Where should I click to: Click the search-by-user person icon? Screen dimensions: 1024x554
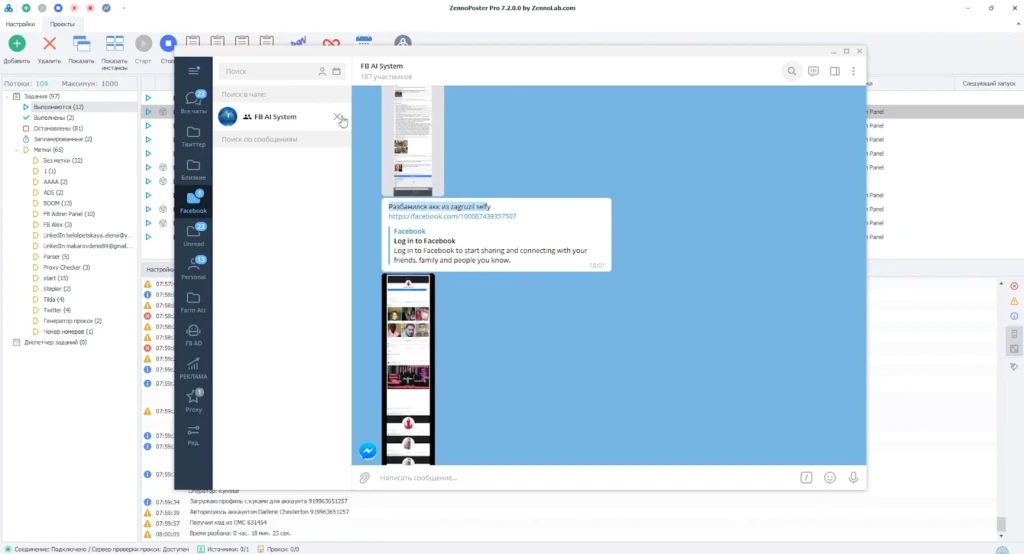click(x=322, y=71)
